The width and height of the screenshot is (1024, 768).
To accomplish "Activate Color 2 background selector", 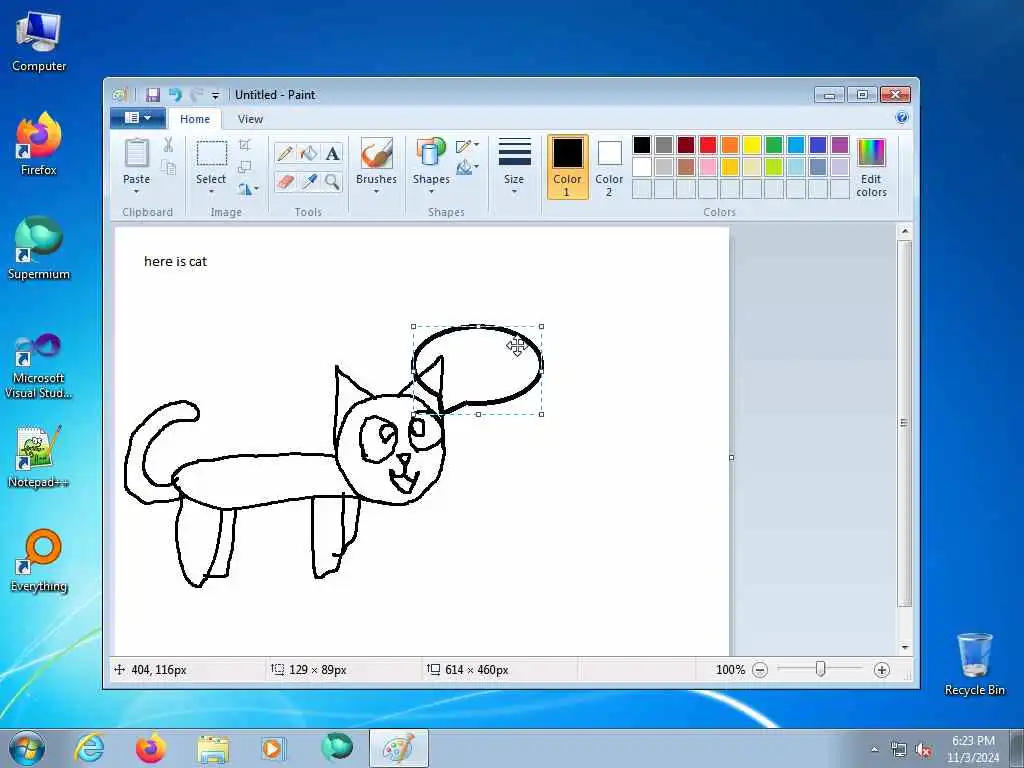I will 609,167.
